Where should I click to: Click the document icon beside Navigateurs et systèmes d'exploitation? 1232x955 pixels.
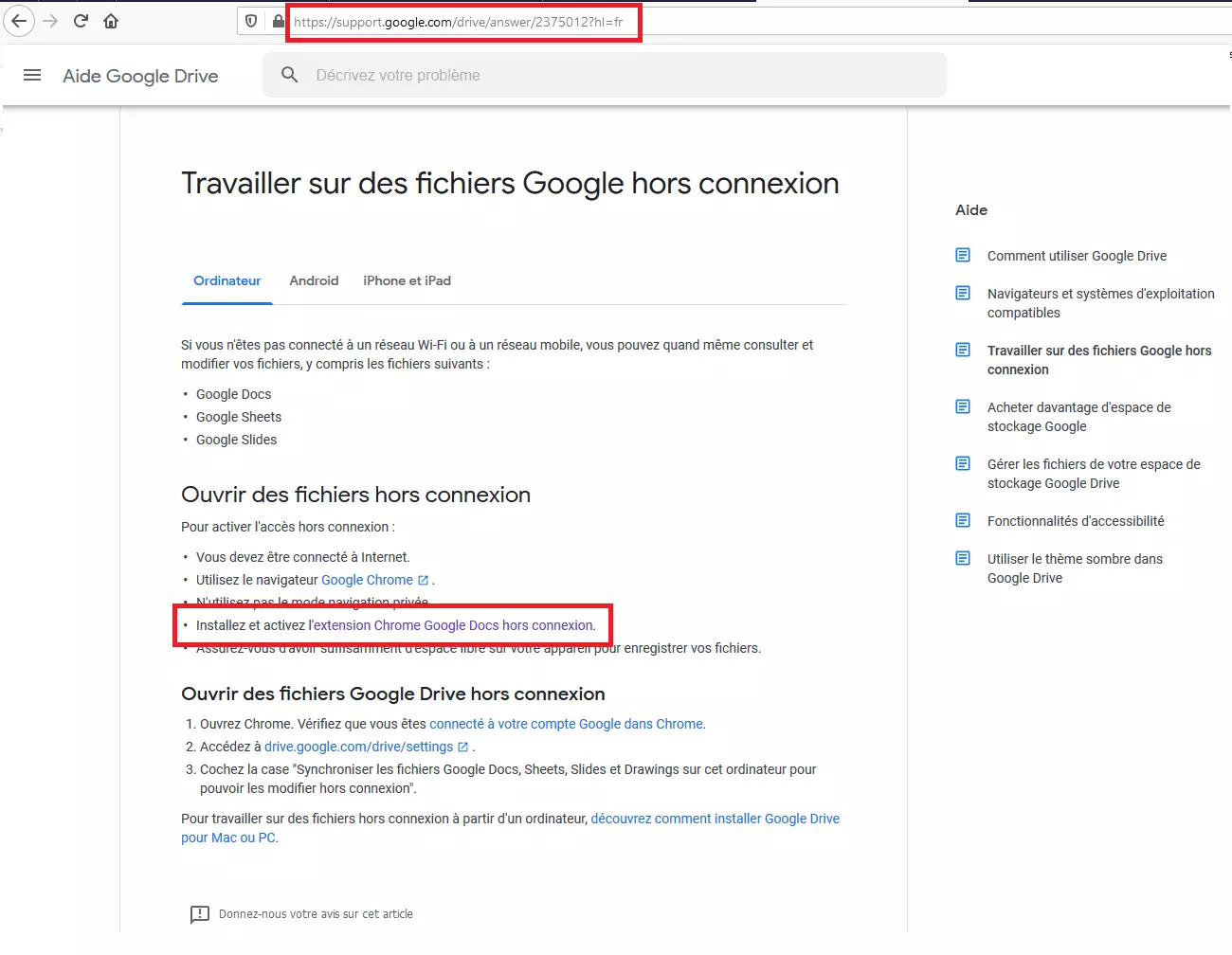tap(963, 293)
